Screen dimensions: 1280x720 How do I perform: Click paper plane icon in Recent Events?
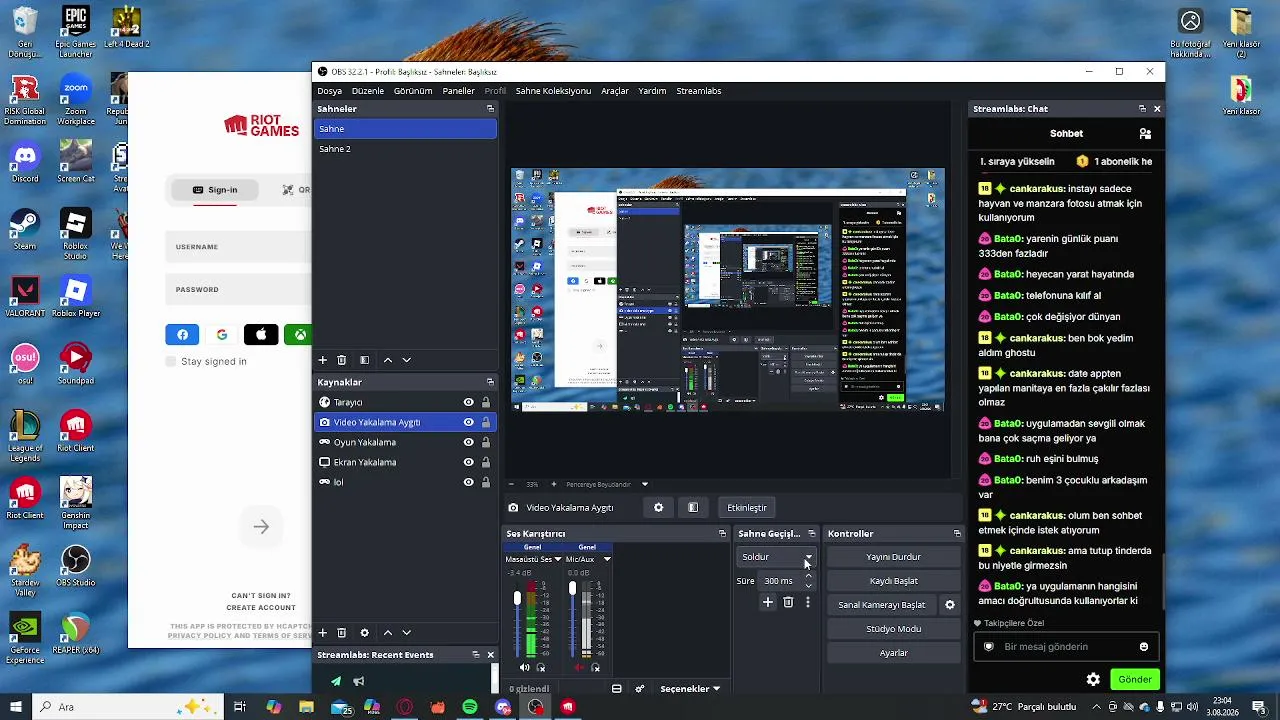[x=336, y=682]
